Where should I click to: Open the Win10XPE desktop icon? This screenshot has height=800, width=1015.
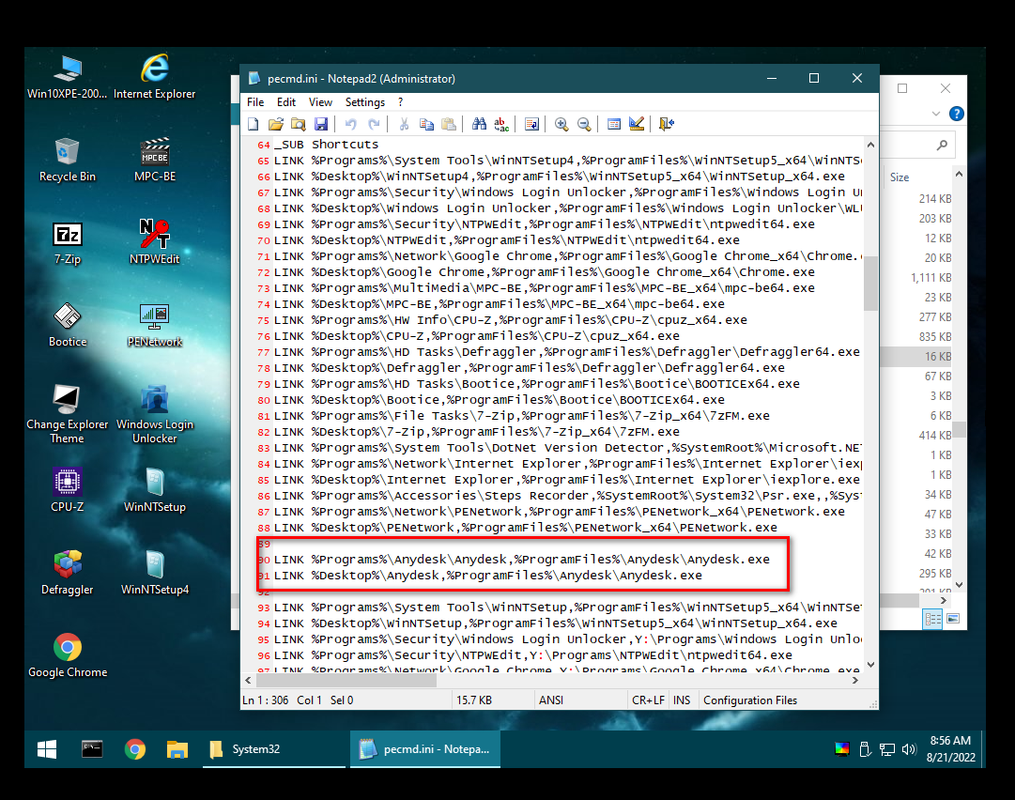[x=67, y=77]
